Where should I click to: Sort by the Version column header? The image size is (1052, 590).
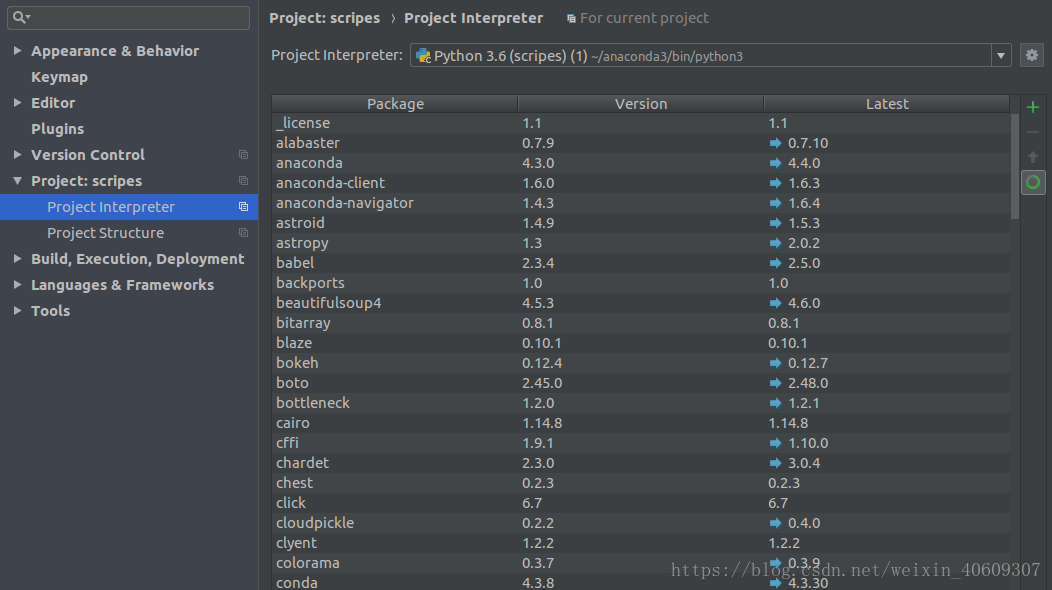click(x=641, y=103)
